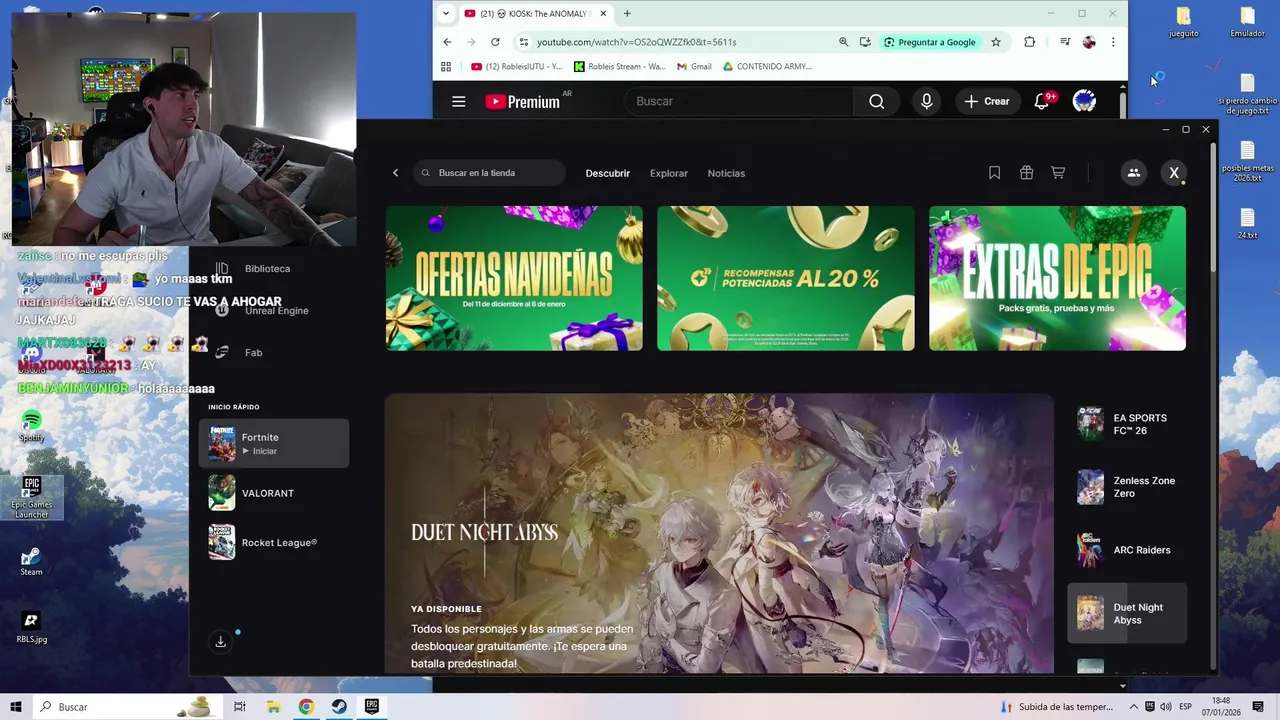
Task: Open the friends list icon
Action: [x=1133, y=173]
